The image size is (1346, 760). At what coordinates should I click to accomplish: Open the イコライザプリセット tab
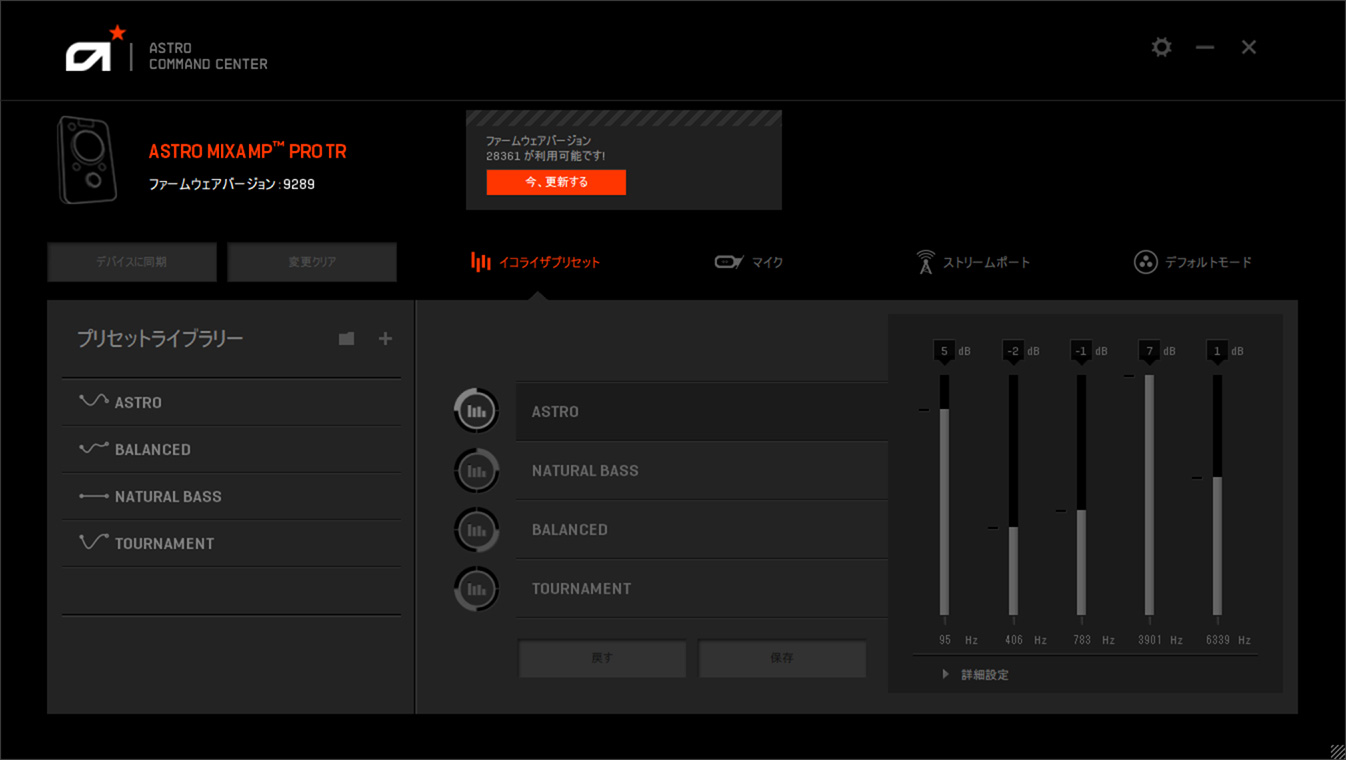pyautogui.click(x=536, y=262)
